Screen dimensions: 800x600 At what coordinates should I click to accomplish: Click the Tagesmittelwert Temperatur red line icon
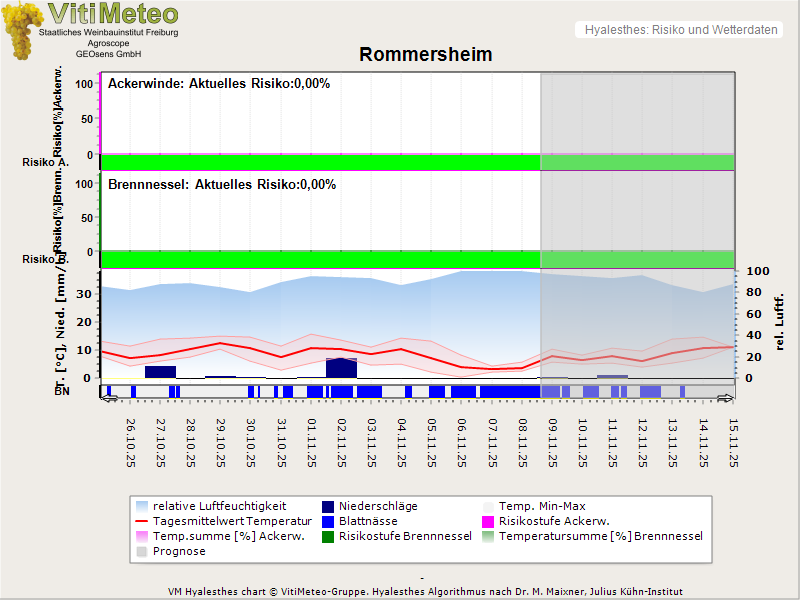coord(142,522)
